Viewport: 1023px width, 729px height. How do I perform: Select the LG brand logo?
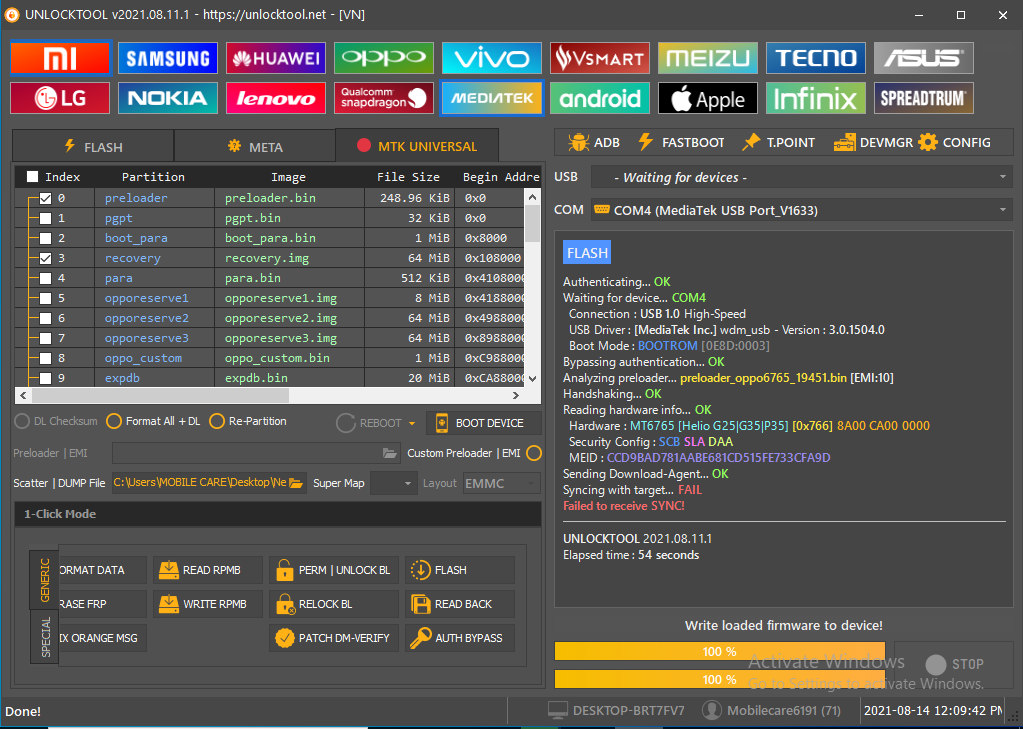pos(61,98)
